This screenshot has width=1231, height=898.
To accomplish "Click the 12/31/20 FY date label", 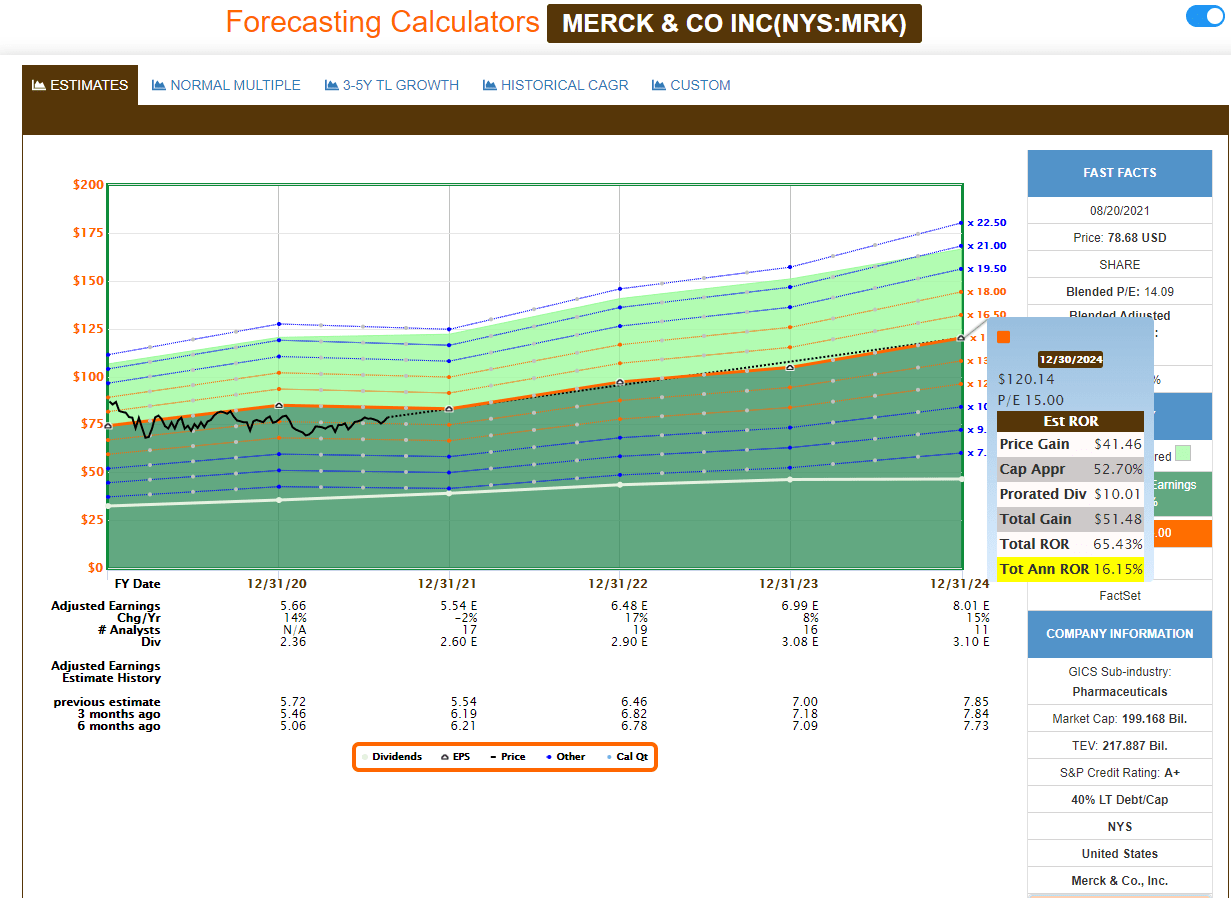I will (278, 584).
